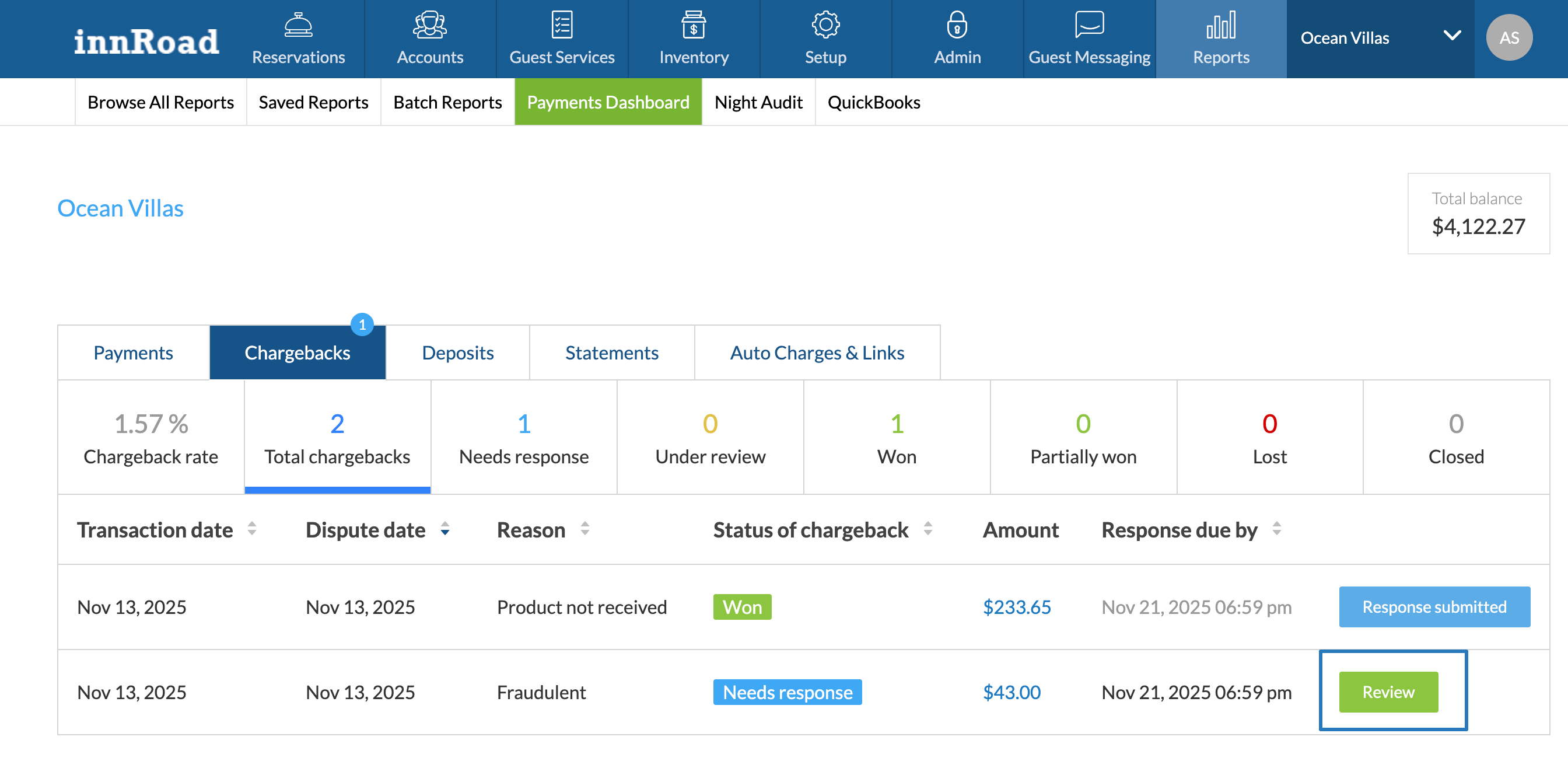Screen dimensions: 1568x775
Task: Open the Accounts people icon
Action: 430,26
